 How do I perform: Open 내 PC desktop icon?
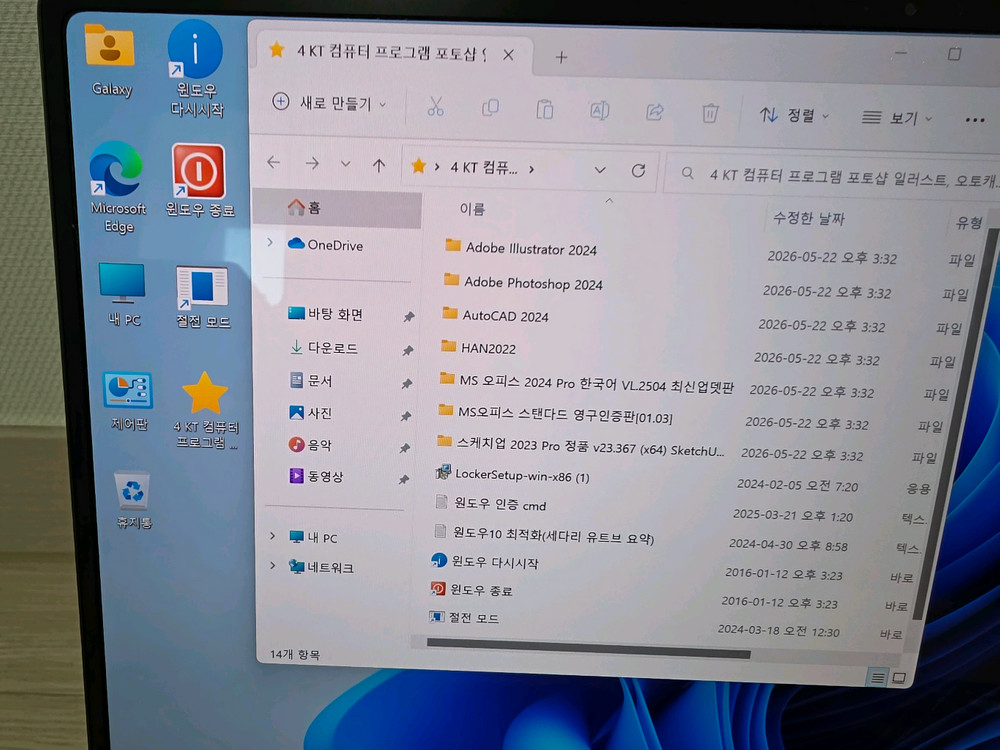click(x=123, y=295)
